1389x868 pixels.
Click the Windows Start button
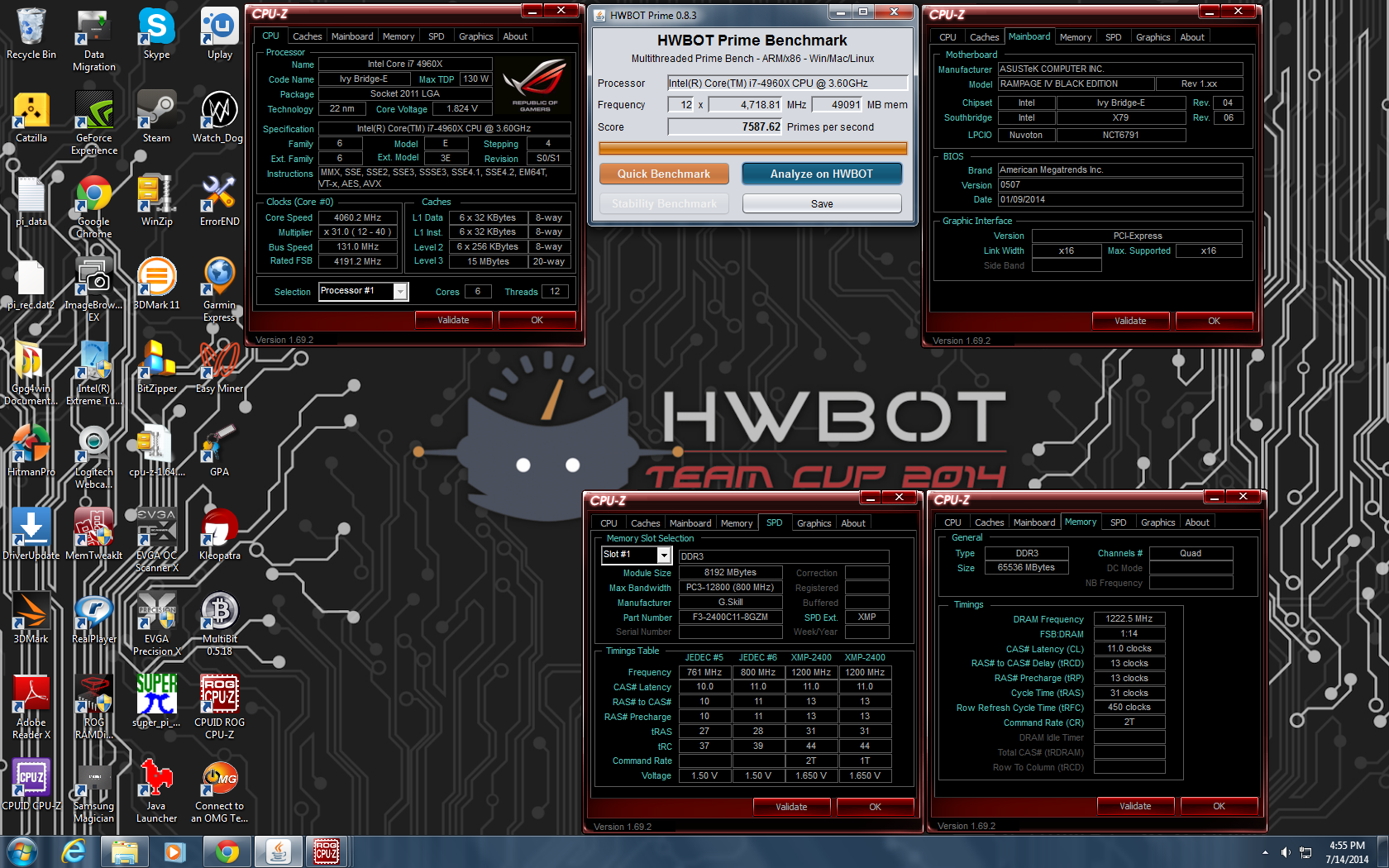tap(22, 851)
